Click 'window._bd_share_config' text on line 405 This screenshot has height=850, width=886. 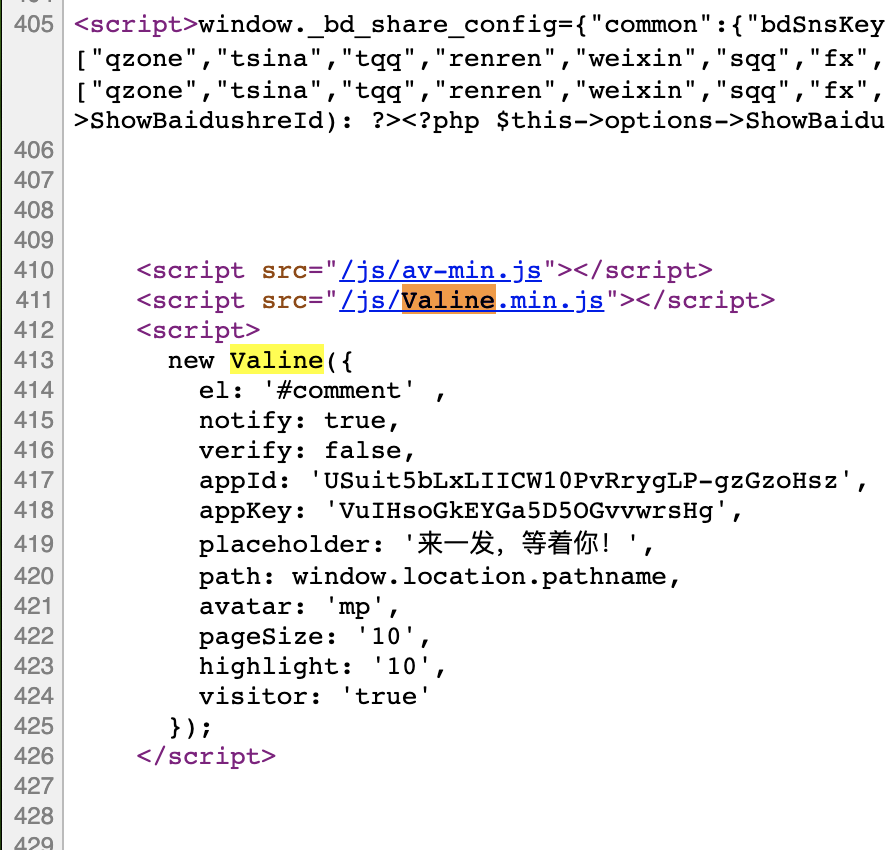378,25
